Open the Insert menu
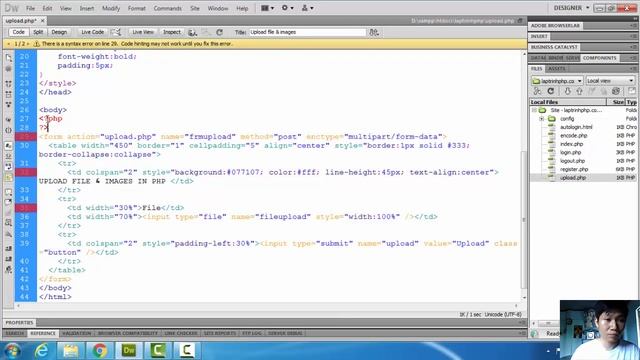This screenshot has width=640, height=360. pyautogui.click(x=87, y=8)
